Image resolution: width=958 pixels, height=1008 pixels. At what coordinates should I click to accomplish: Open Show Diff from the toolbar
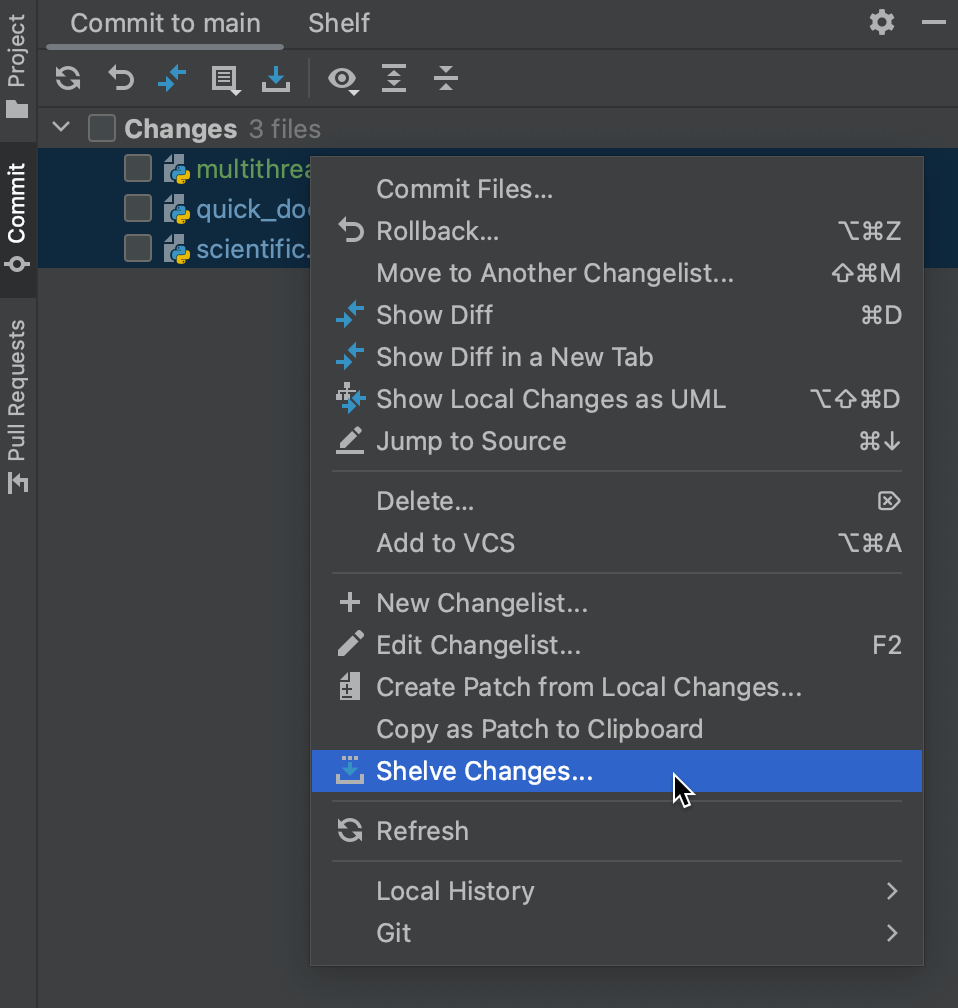coord(171,79)
